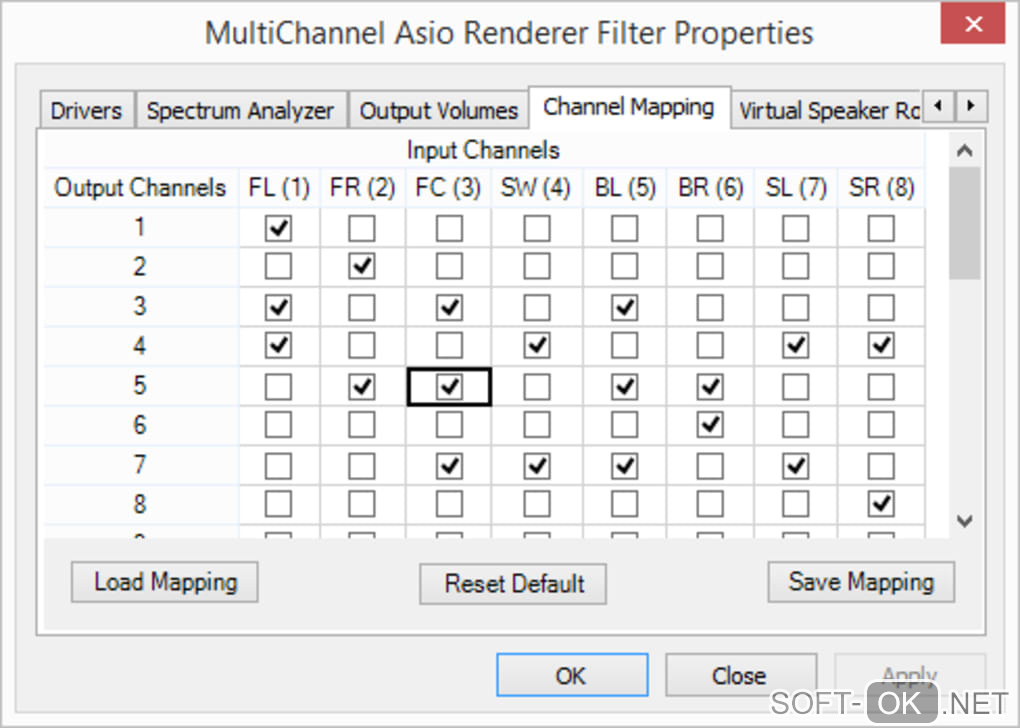This screenshot has width=1020, height=728.
Task: Uncheck SR (8) for output channel 8
Action: (881, 504)
